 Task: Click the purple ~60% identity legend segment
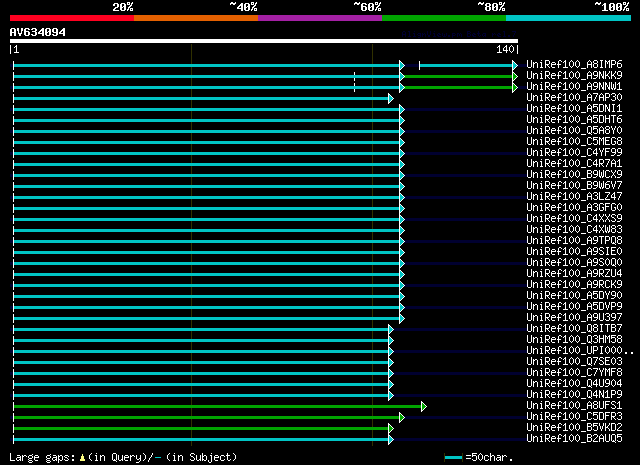pos(320,18)
